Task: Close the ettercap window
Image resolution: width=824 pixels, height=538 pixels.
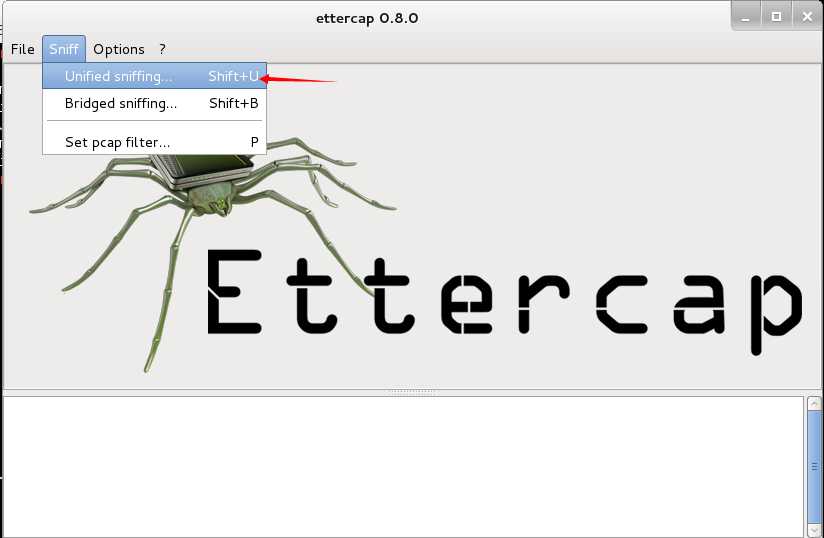Action: (x=807, y=17)
